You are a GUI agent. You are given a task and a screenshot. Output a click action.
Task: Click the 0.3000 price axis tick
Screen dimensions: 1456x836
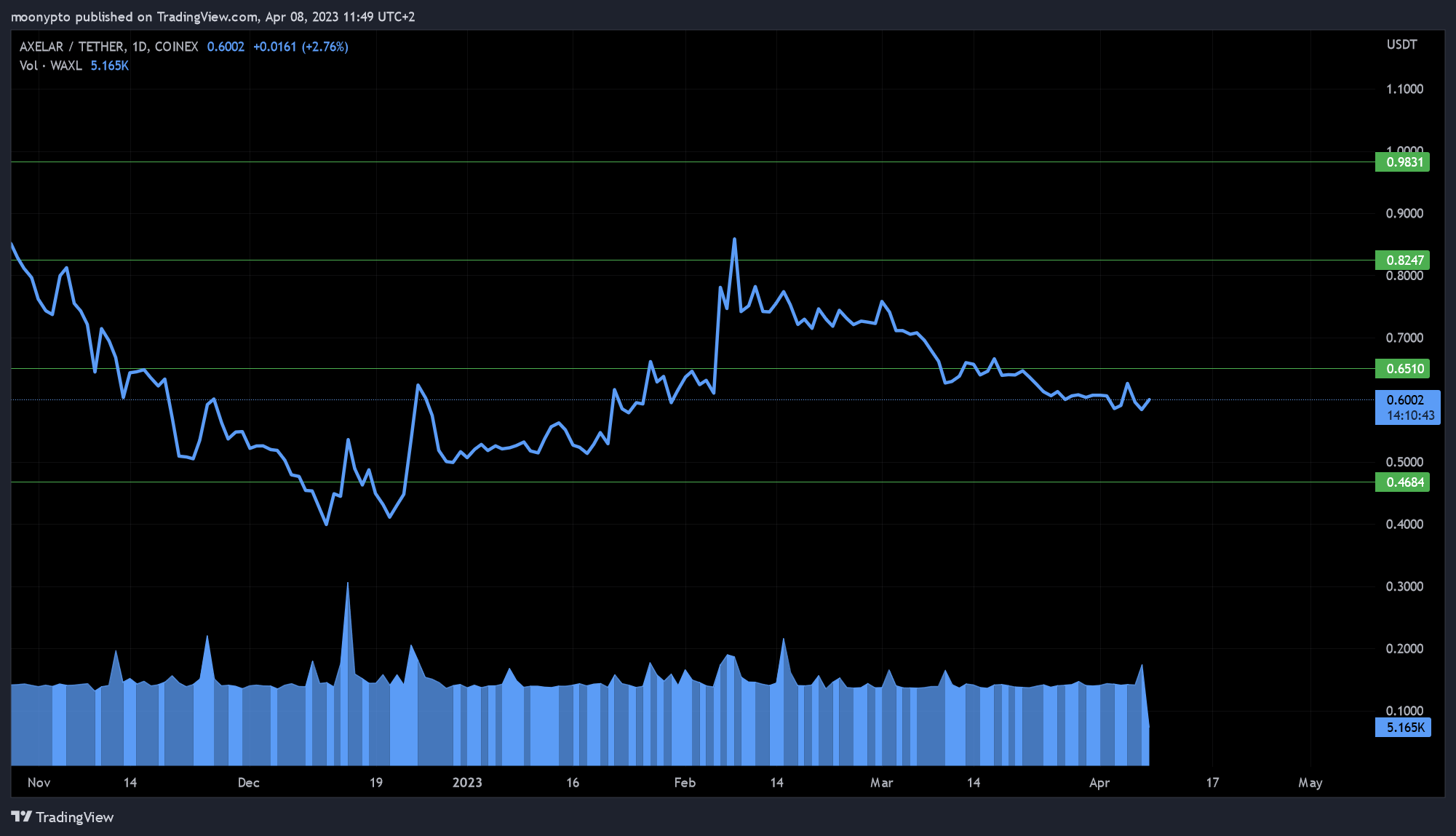point(1404,586)
